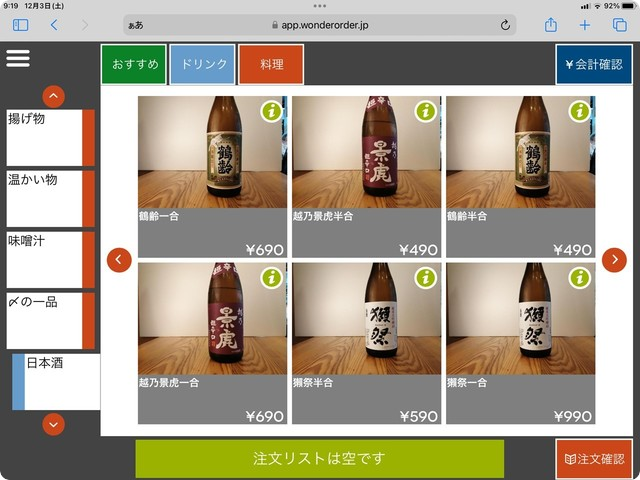Tap the ぁあ reader/text size control

tap(136, 25)
